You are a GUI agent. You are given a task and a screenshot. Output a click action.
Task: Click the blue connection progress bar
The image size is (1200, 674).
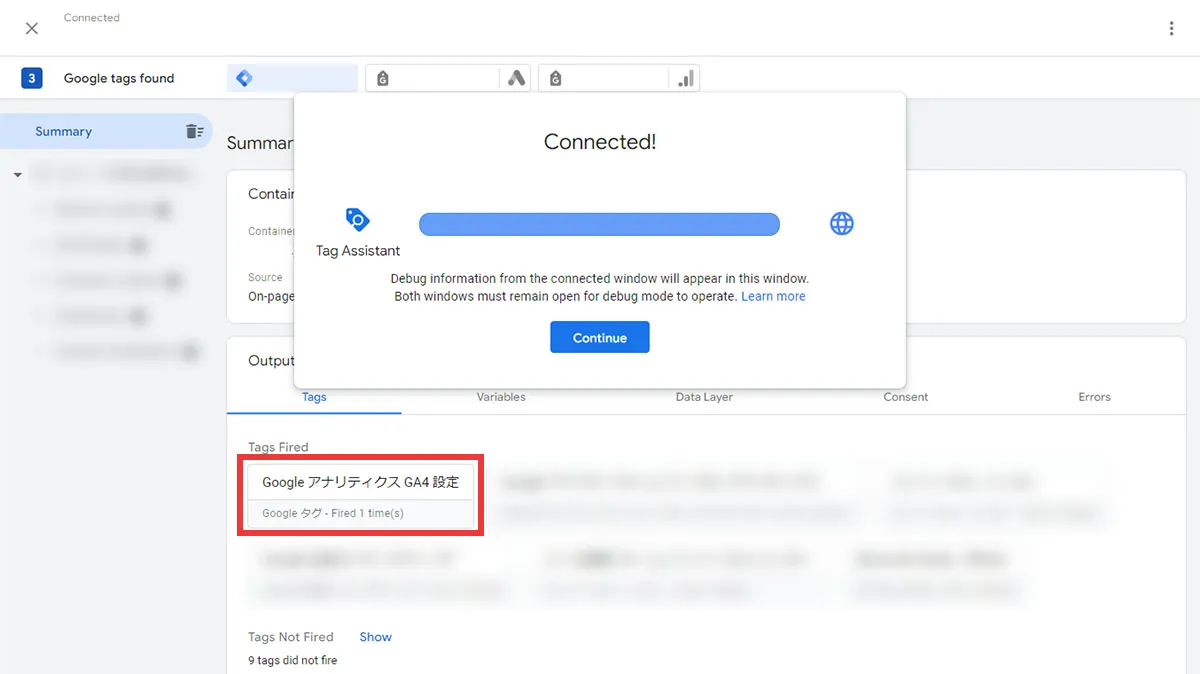[599, 223]
